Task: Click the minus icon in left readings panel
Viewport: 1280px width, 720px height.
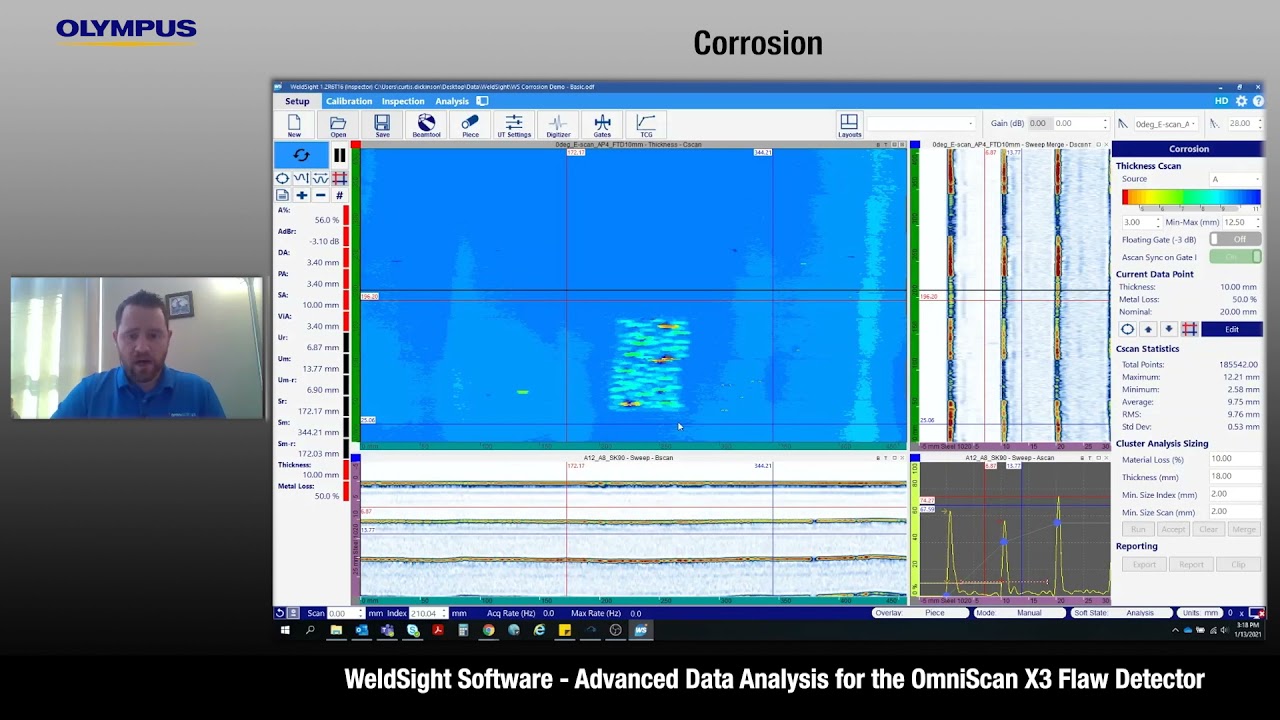Action: coord(320,195)
